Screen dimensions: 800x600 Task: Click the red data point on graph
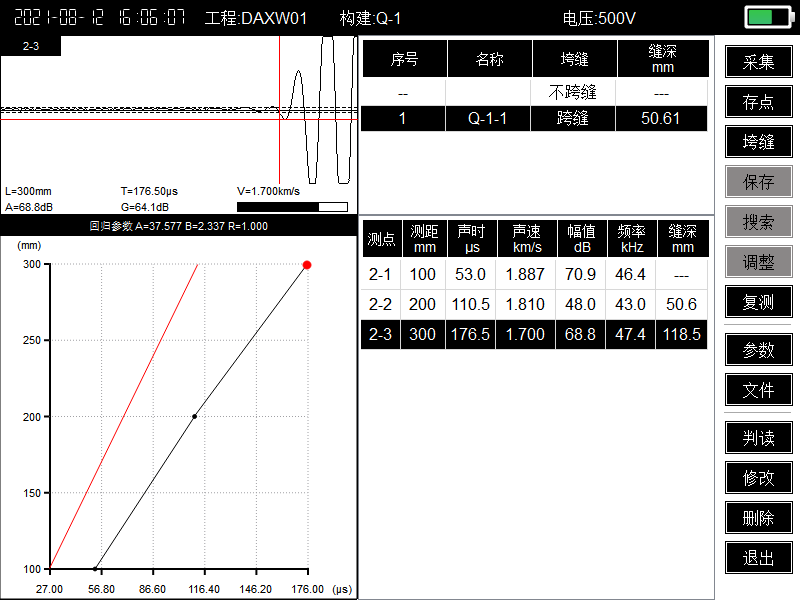307,265
